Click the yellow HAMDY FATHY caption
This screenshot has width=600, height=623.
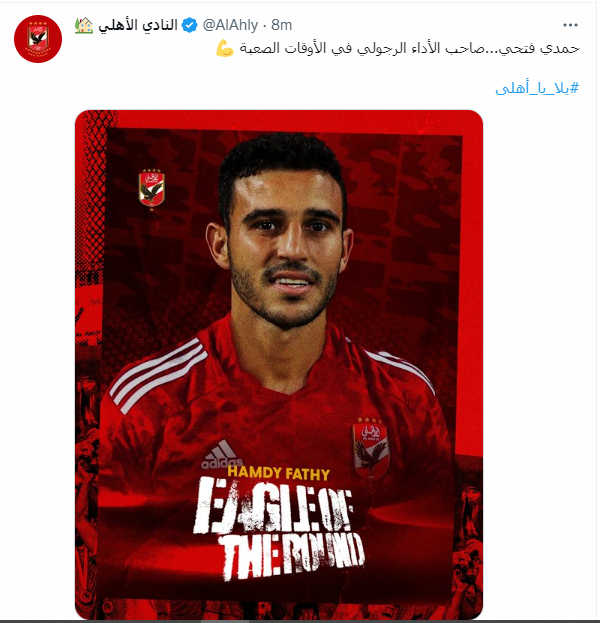[x=279, y=473]
